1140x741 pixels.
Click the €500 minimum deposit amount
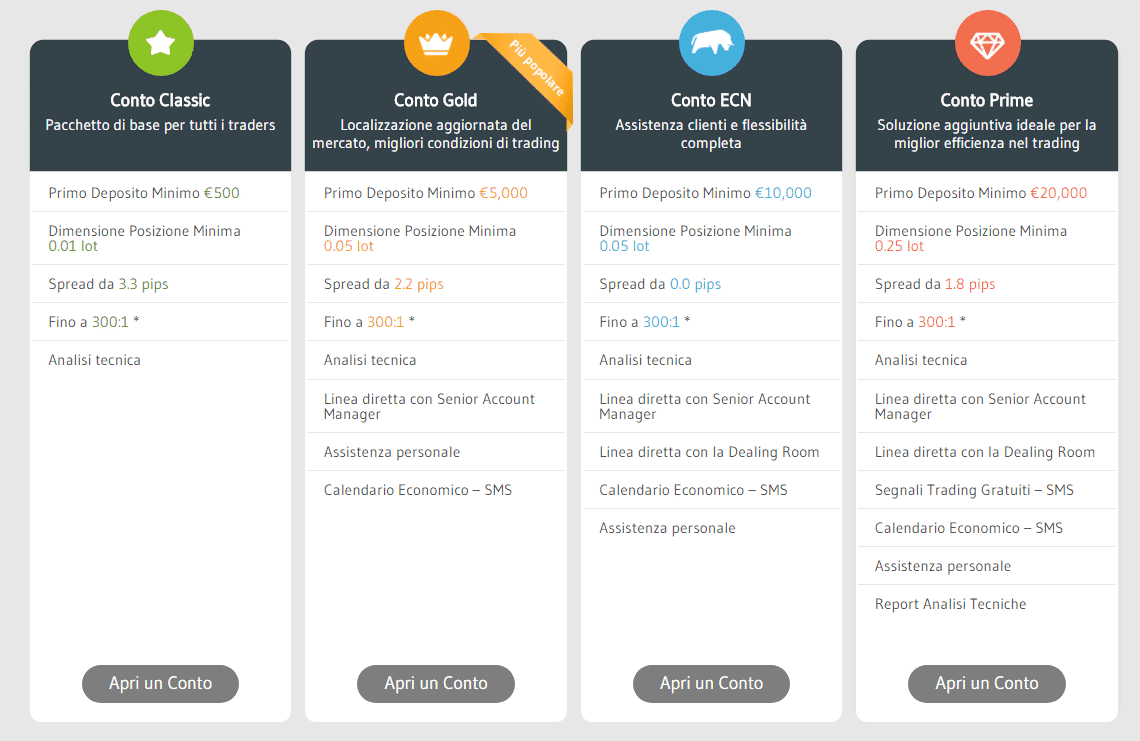tap(222, 193)
